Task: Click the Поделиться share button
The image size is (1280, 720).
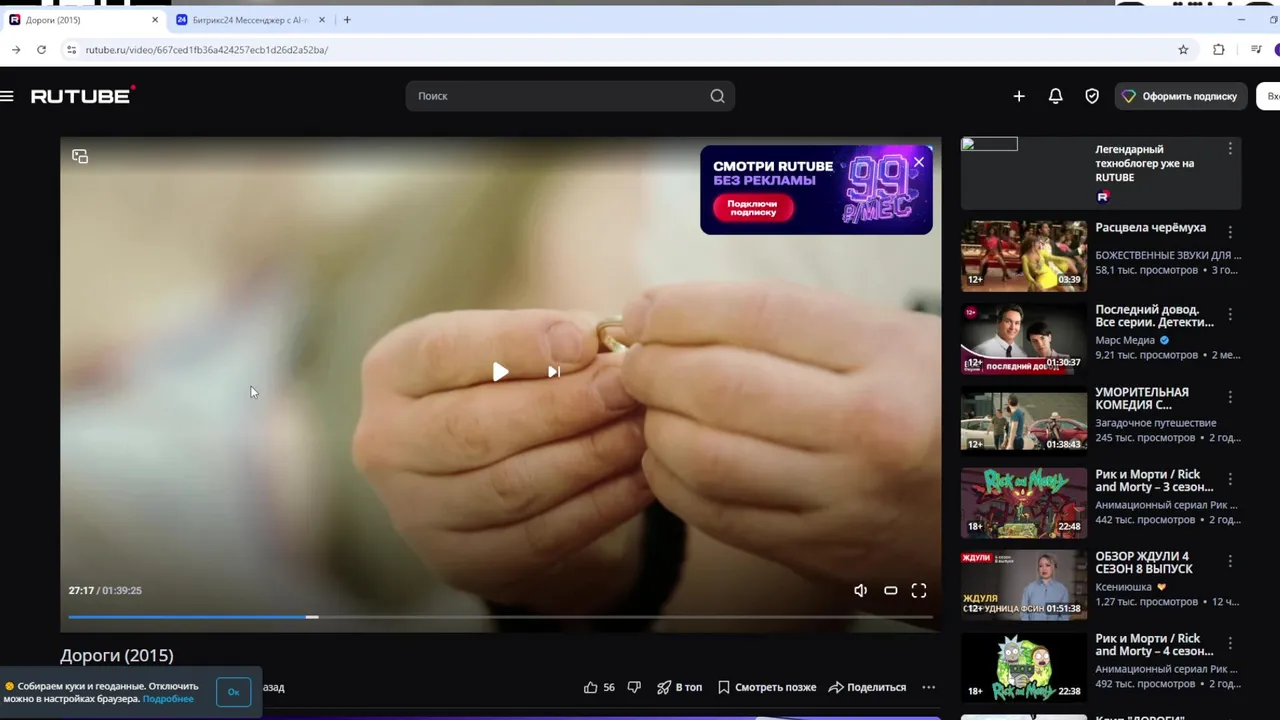Action: [867, 687]
